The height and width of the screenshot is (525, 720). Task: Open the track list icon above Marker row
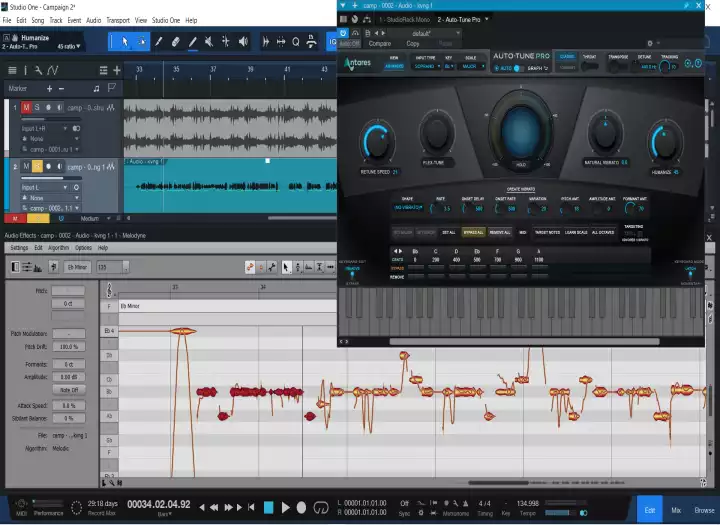12,70
